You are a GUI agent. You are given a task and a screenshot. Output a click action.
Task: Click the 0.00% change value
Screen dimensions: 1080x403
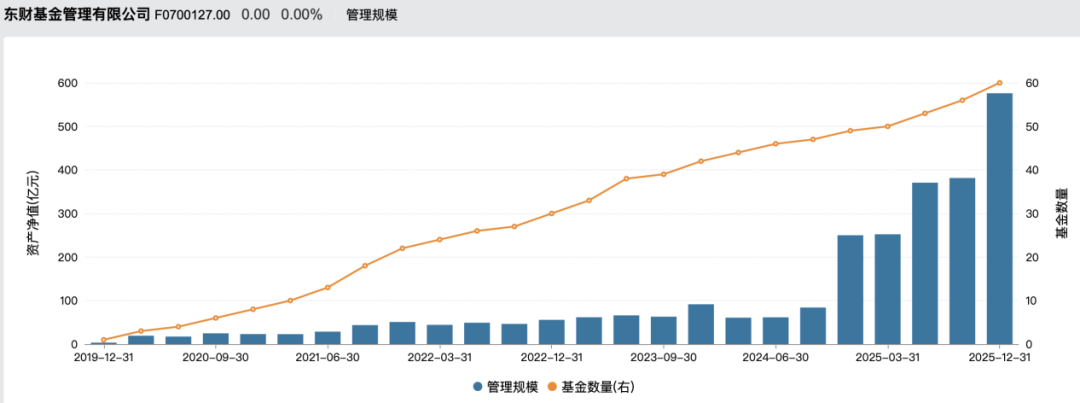pos(301,15)
